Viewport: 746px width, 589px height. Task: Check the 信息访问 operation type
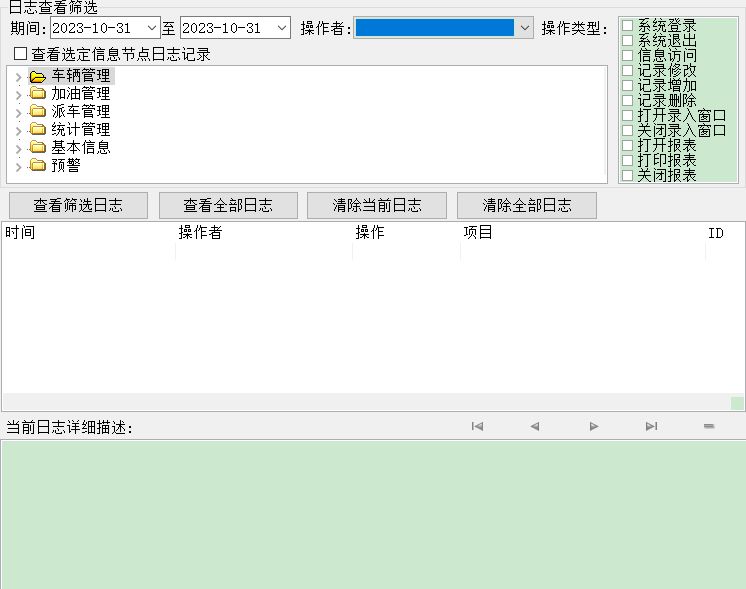point(628,56)
